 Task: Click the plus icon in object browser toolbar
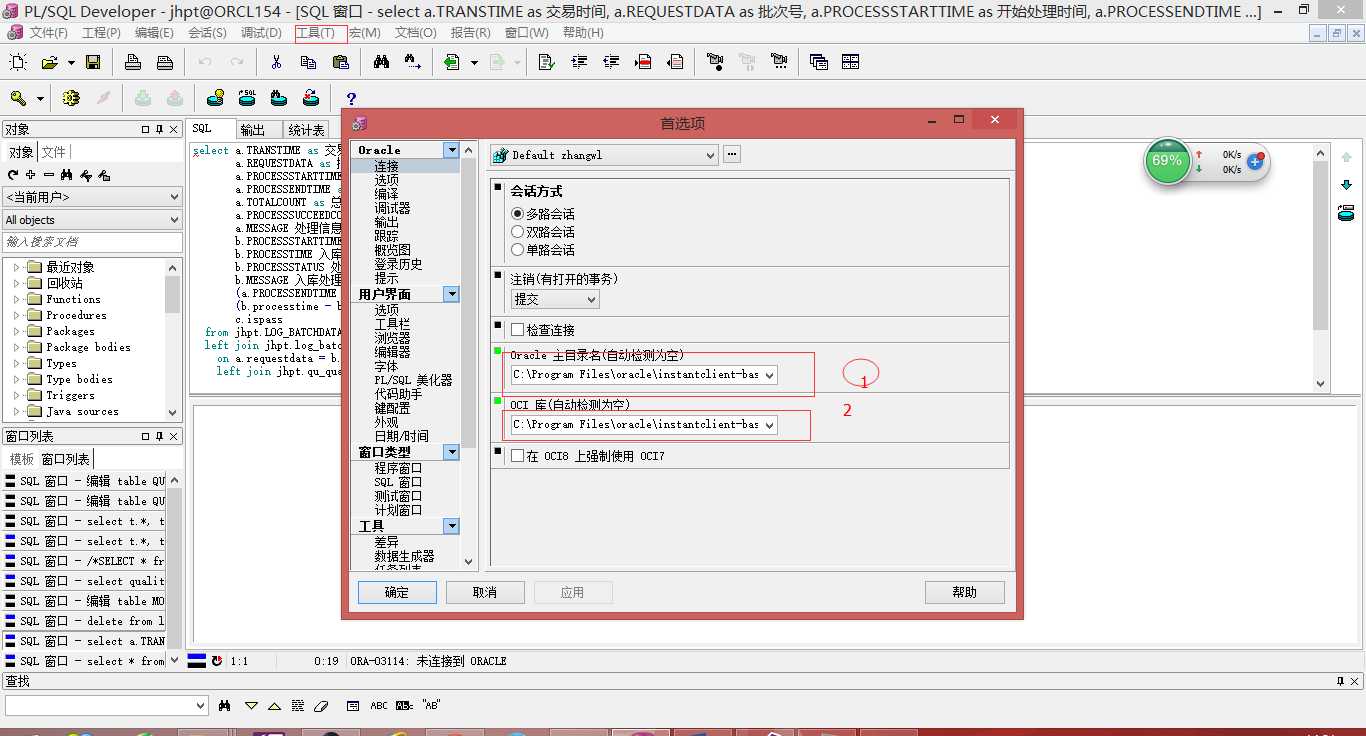coord(31,175)
